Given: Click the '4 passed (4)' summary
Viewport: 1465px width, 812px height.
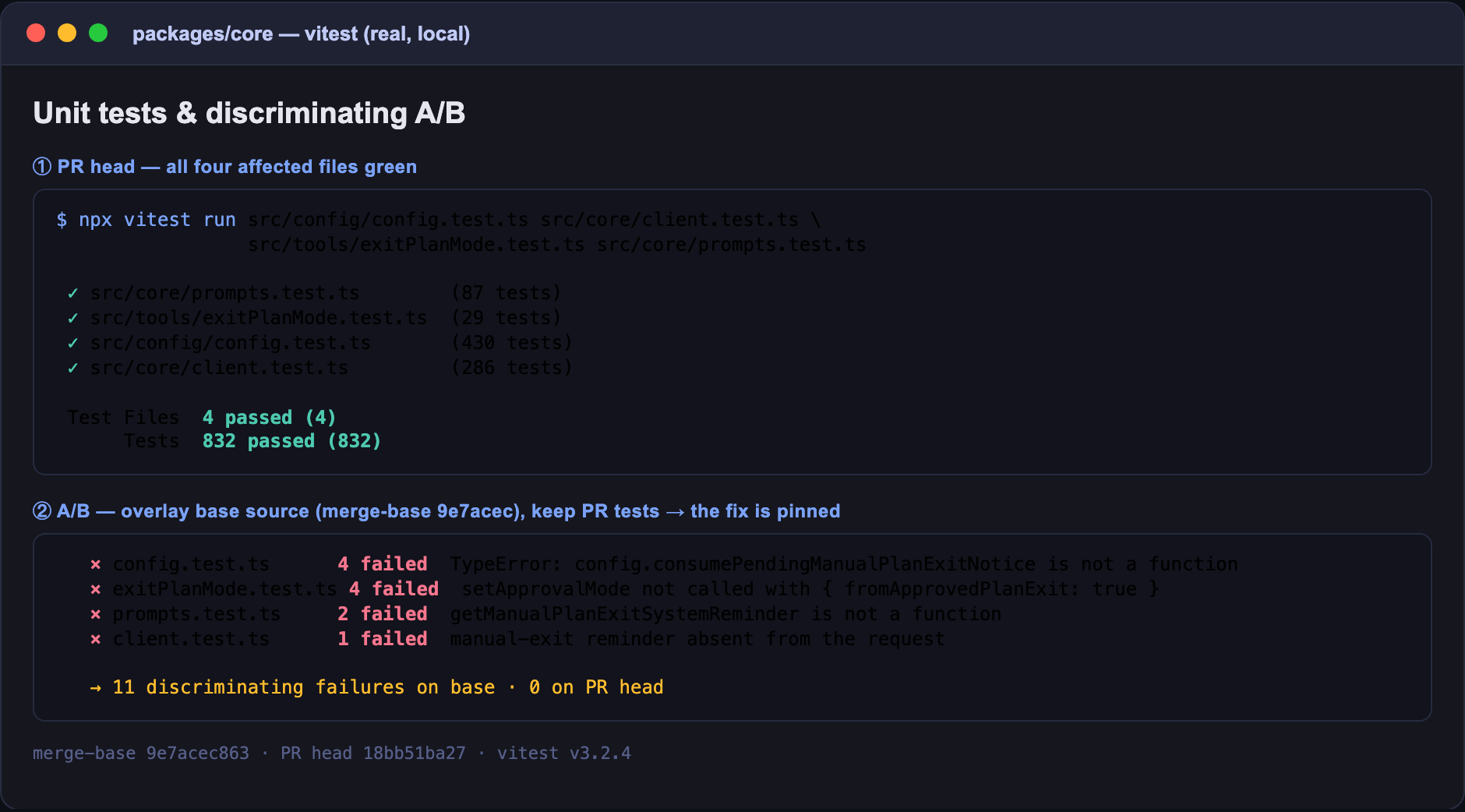Looking at the screenshot, I should click(270, 418).
